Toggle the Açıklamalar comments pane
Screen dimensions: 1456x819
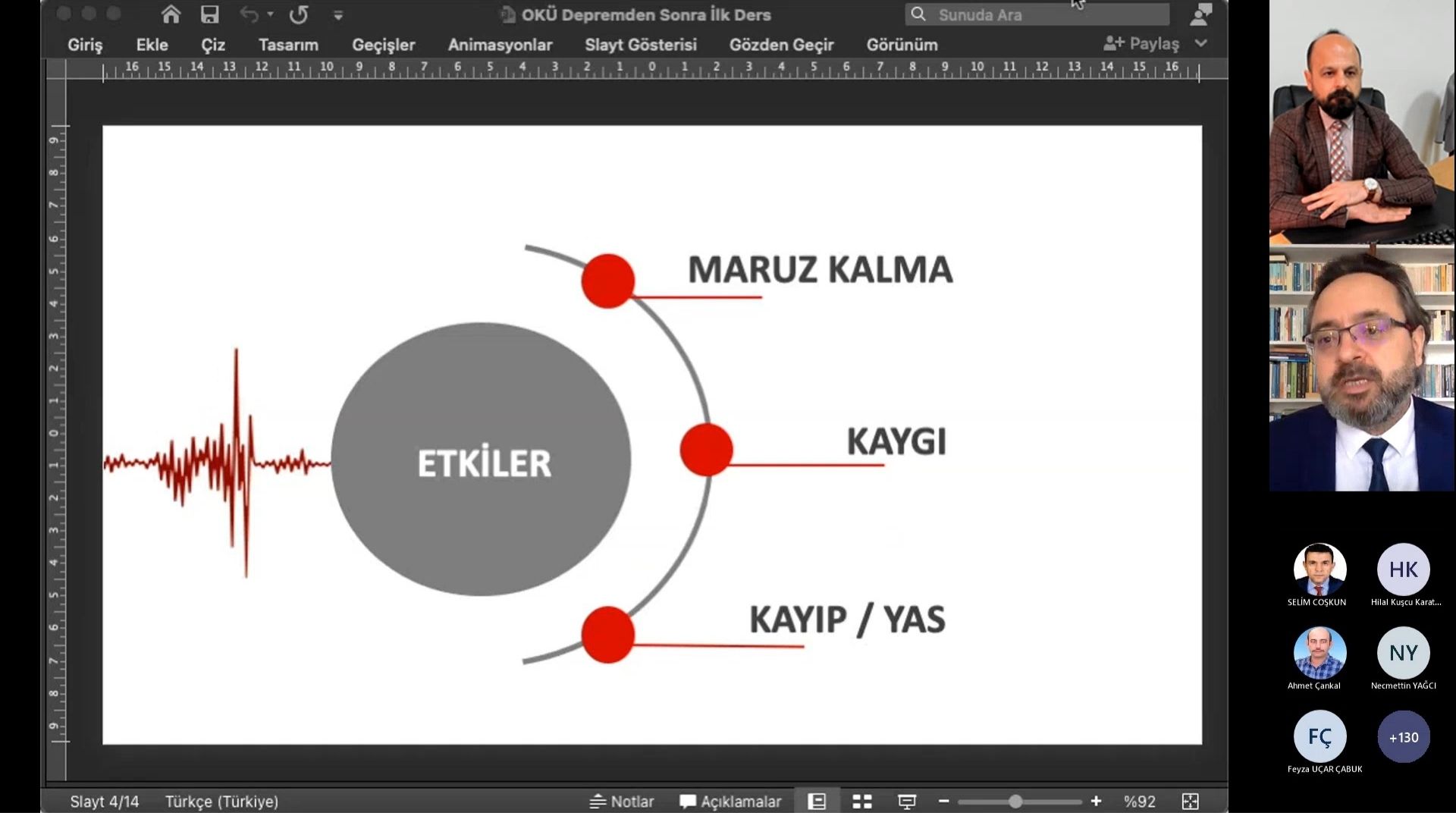[731, 802]
